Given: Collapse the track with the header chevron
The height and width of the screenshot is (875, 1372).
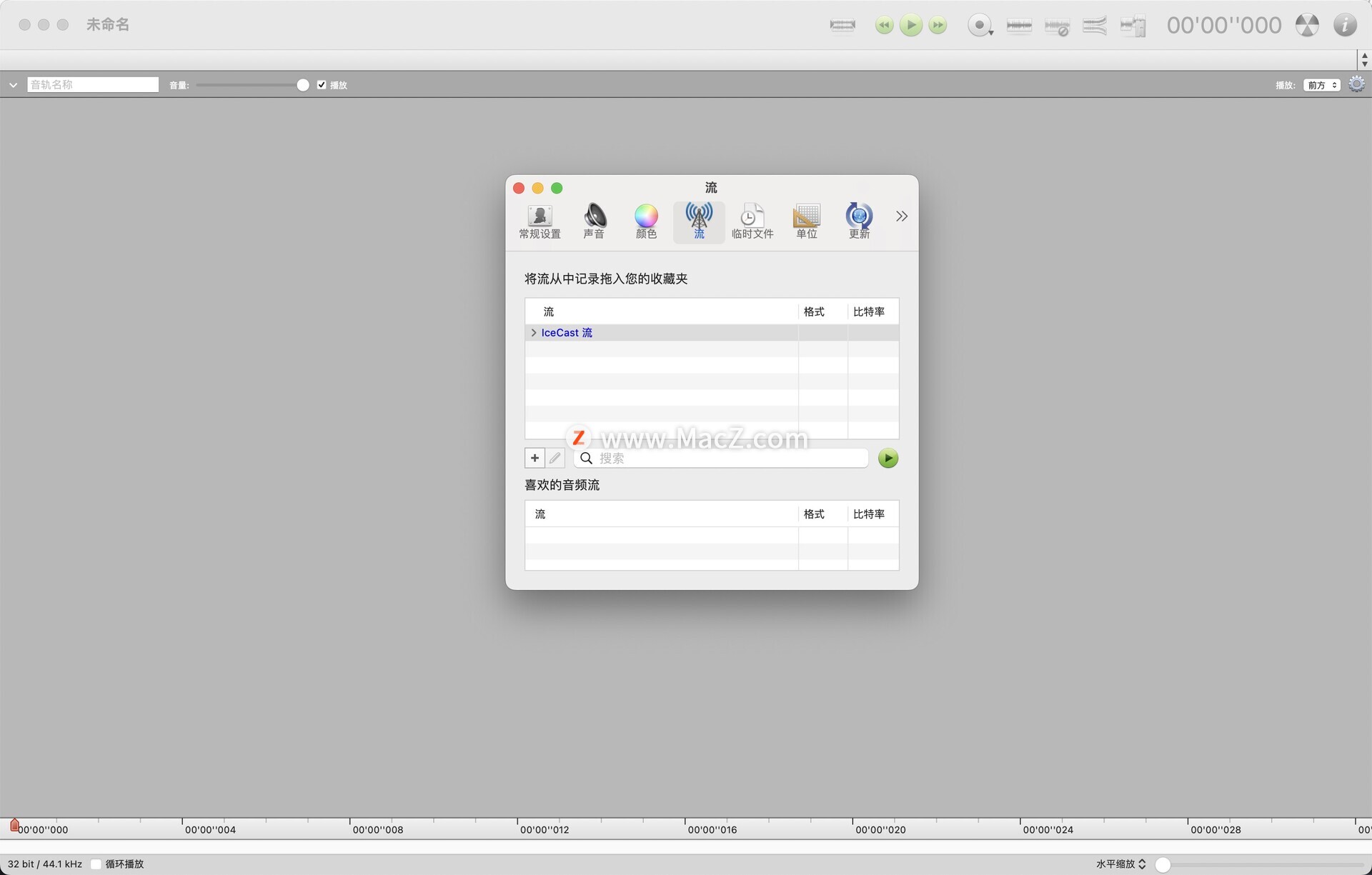Looking at the screenshot, I should [13, 85].
